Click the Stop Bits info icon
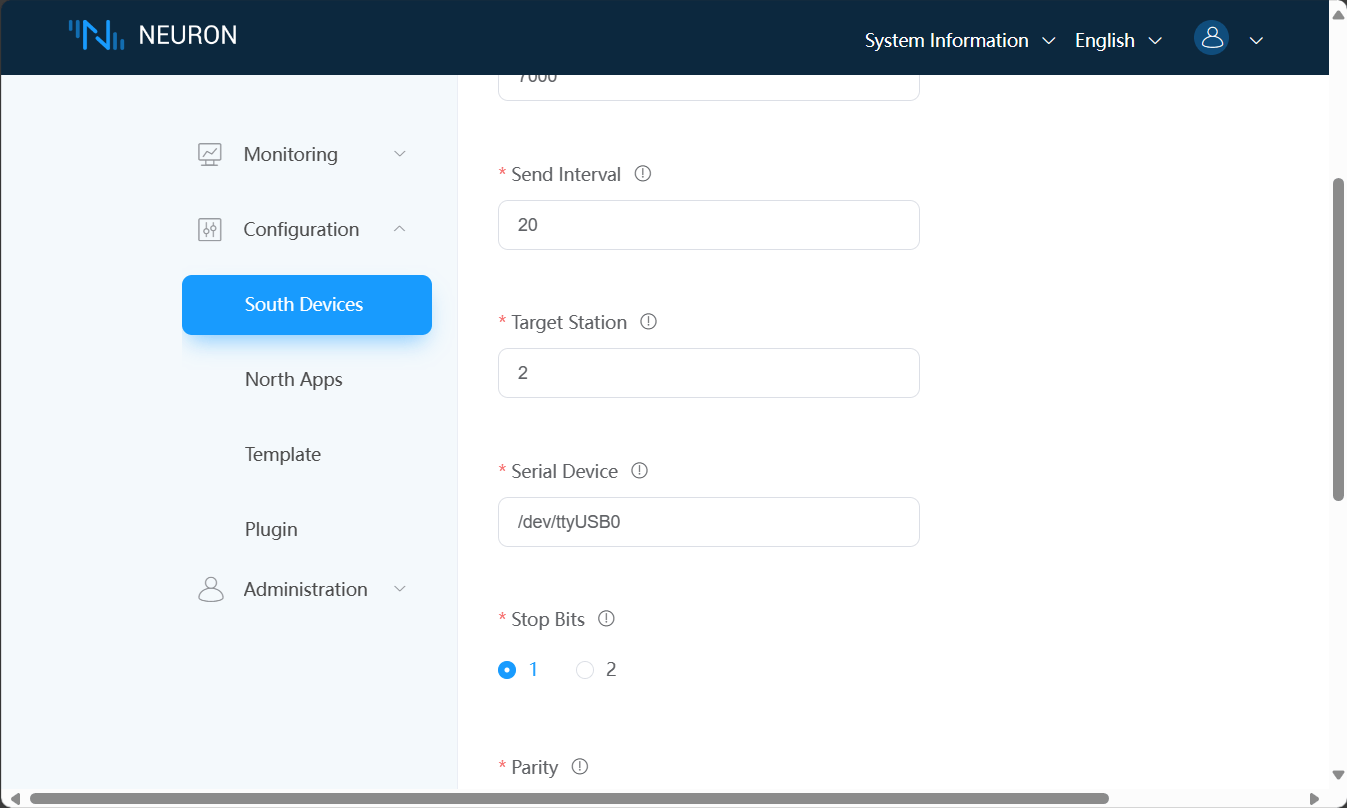The width and height of the screenshot is (1347, 808). (606, 618)
